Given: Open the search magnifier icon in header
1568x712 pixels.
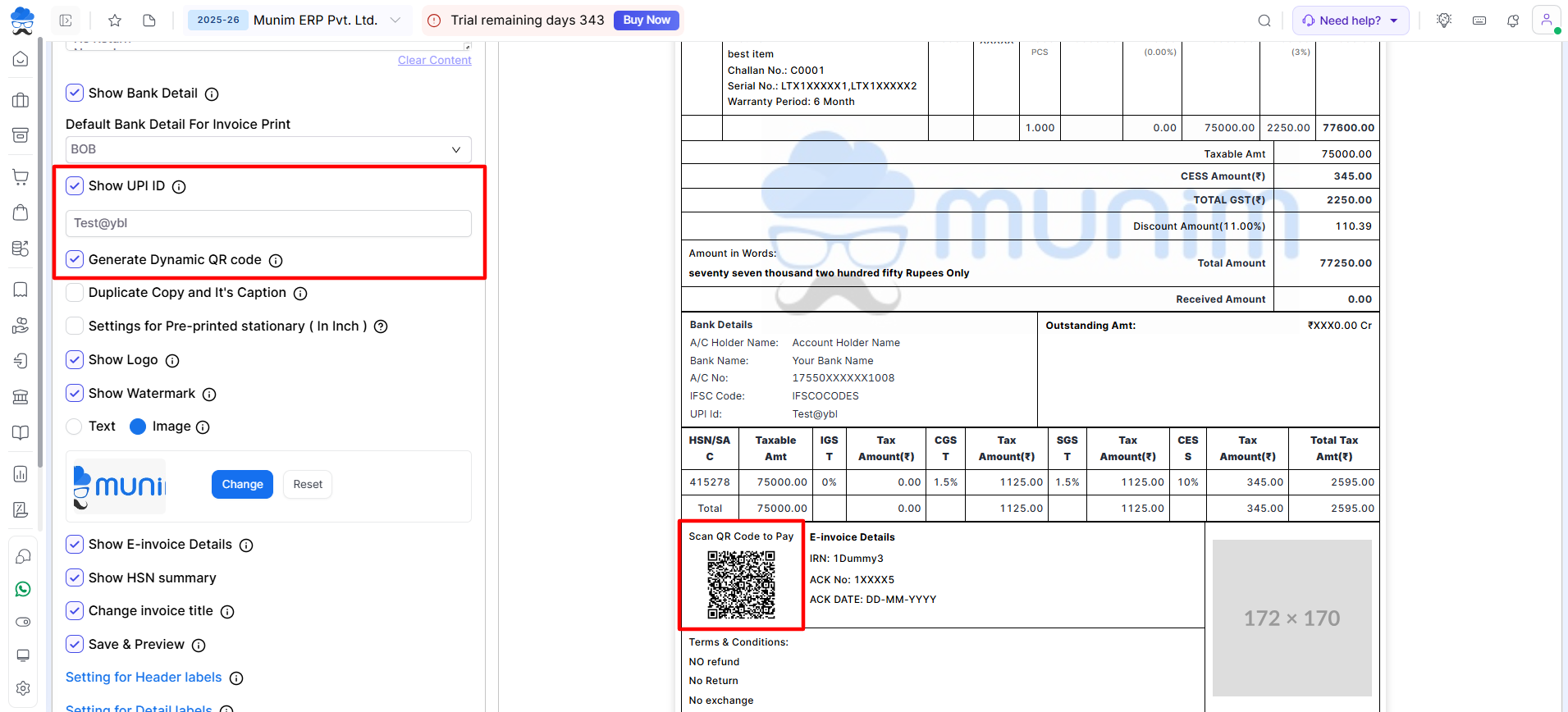Looking at the screenshot, I should [x=1264, y=21].
